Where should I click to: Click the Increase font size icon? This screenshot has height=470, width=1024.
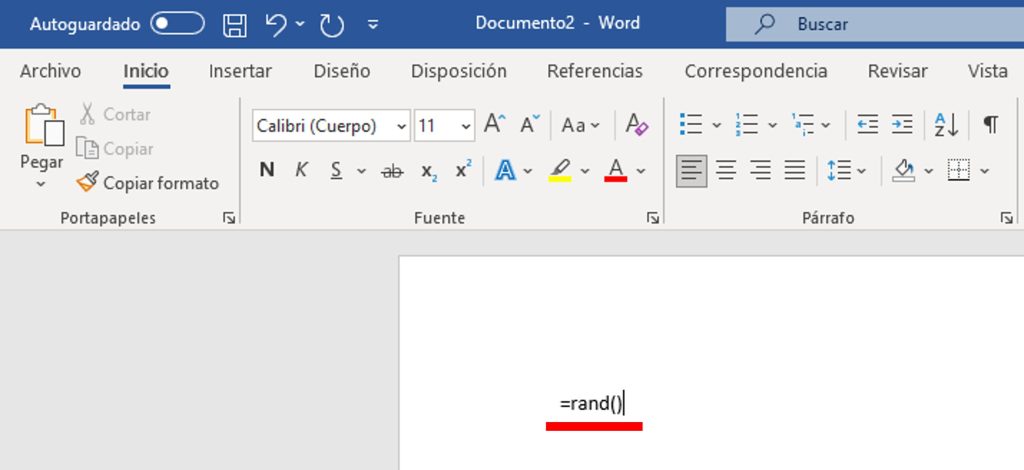point(495,125)
